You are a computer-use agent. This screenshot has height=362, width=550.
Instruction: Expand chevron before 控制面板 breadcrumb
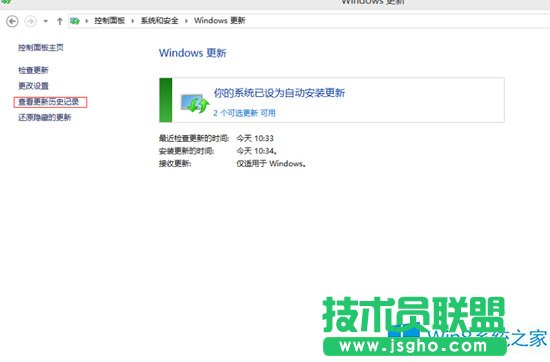click(87, 21)
